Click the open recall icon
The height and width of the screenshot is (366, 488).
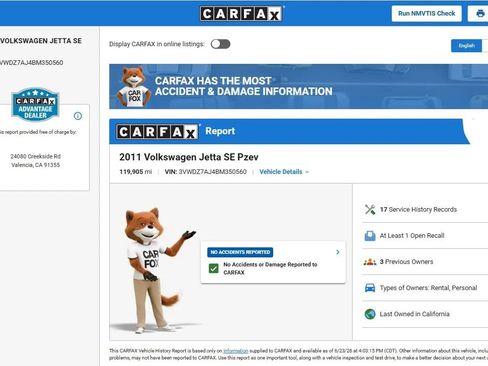370,236
